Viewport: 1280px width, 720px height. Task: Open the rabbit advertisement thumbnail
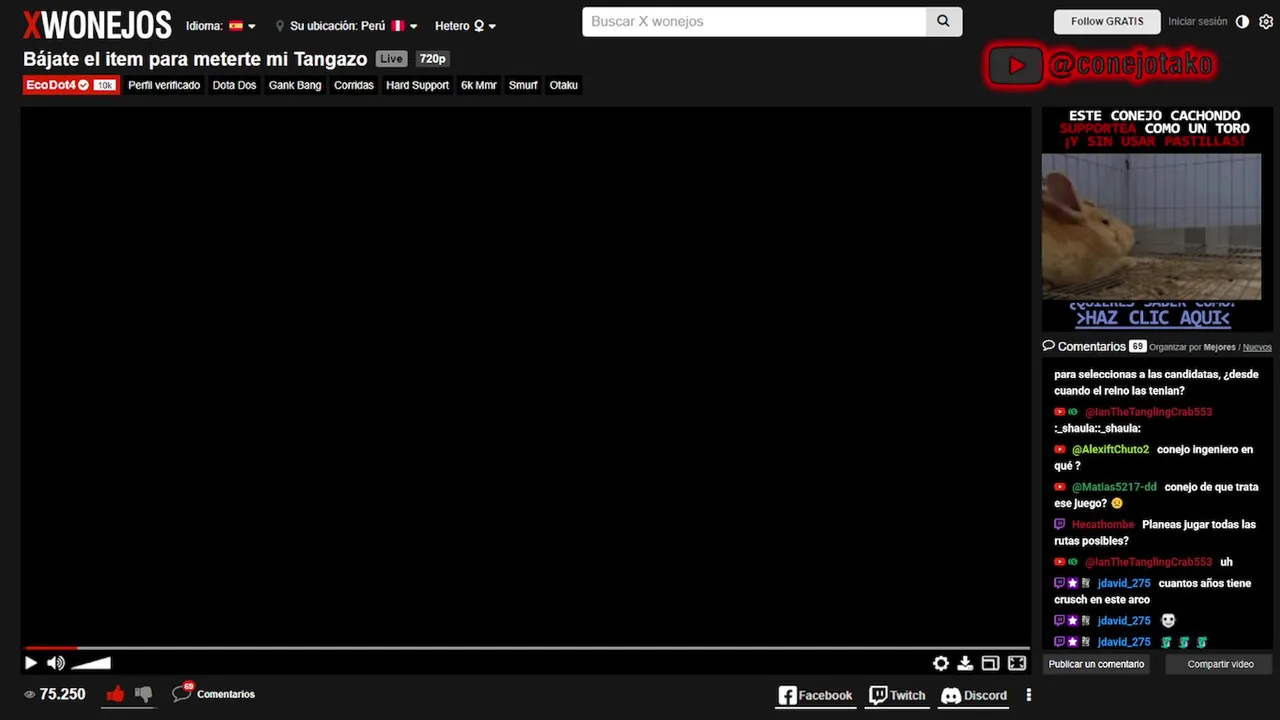(x=1151, y=226)
